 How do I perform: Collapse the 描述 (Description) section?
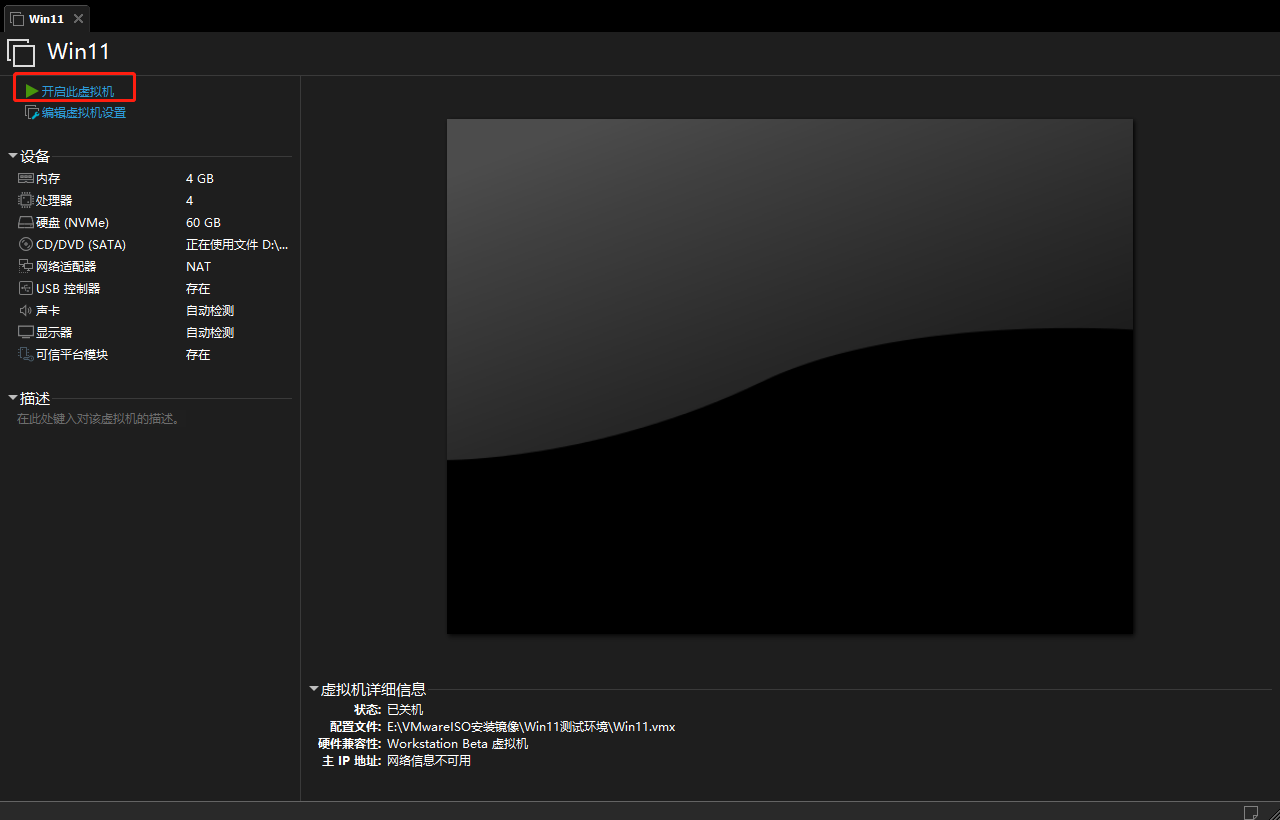[13, 398]
